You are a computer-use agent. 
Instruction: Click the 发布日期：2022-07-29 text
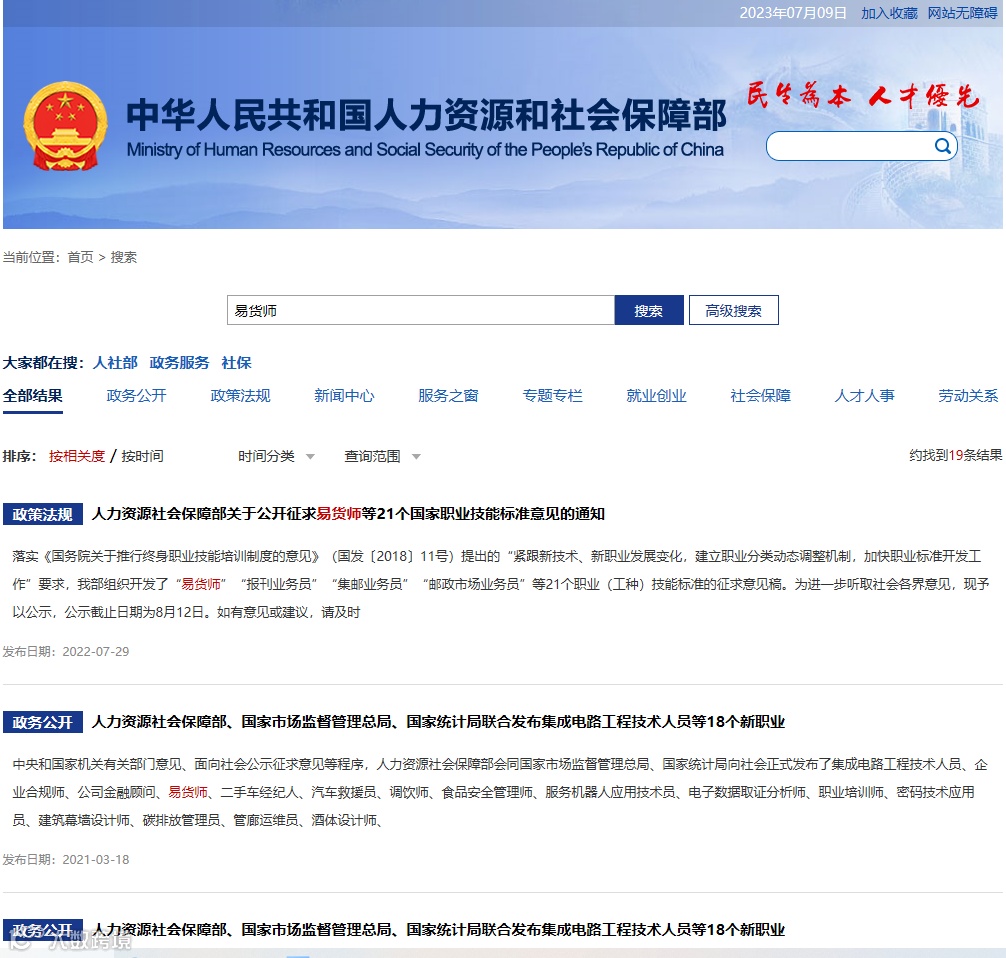click(65, 652)
